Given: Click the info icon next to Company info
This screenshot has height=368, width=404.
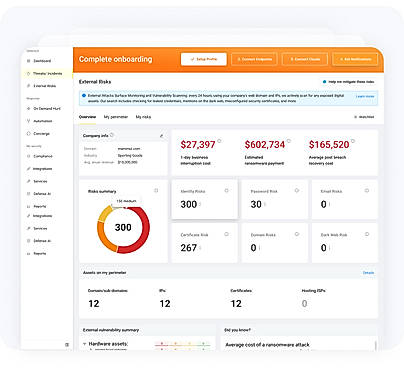Looking at the screenshot, I should 112,135.
